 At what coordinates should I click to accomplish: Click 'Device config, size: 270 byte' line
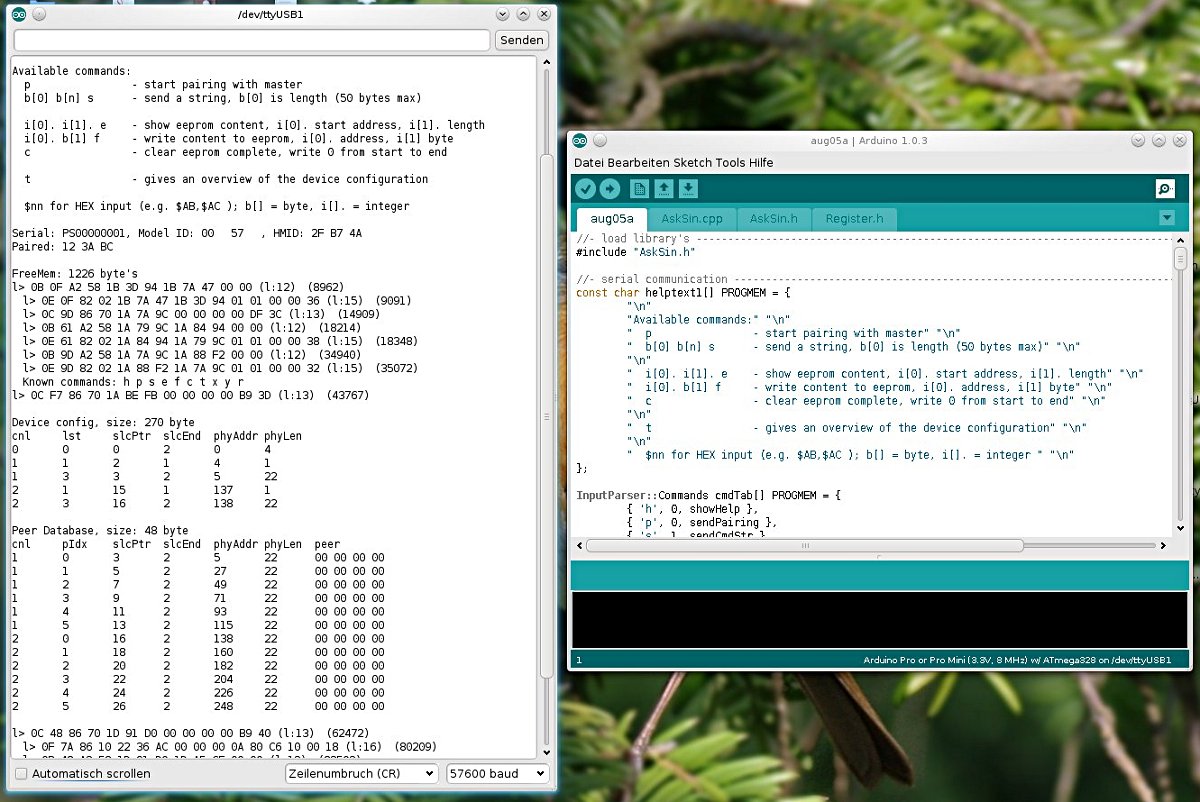coord(103,422)
